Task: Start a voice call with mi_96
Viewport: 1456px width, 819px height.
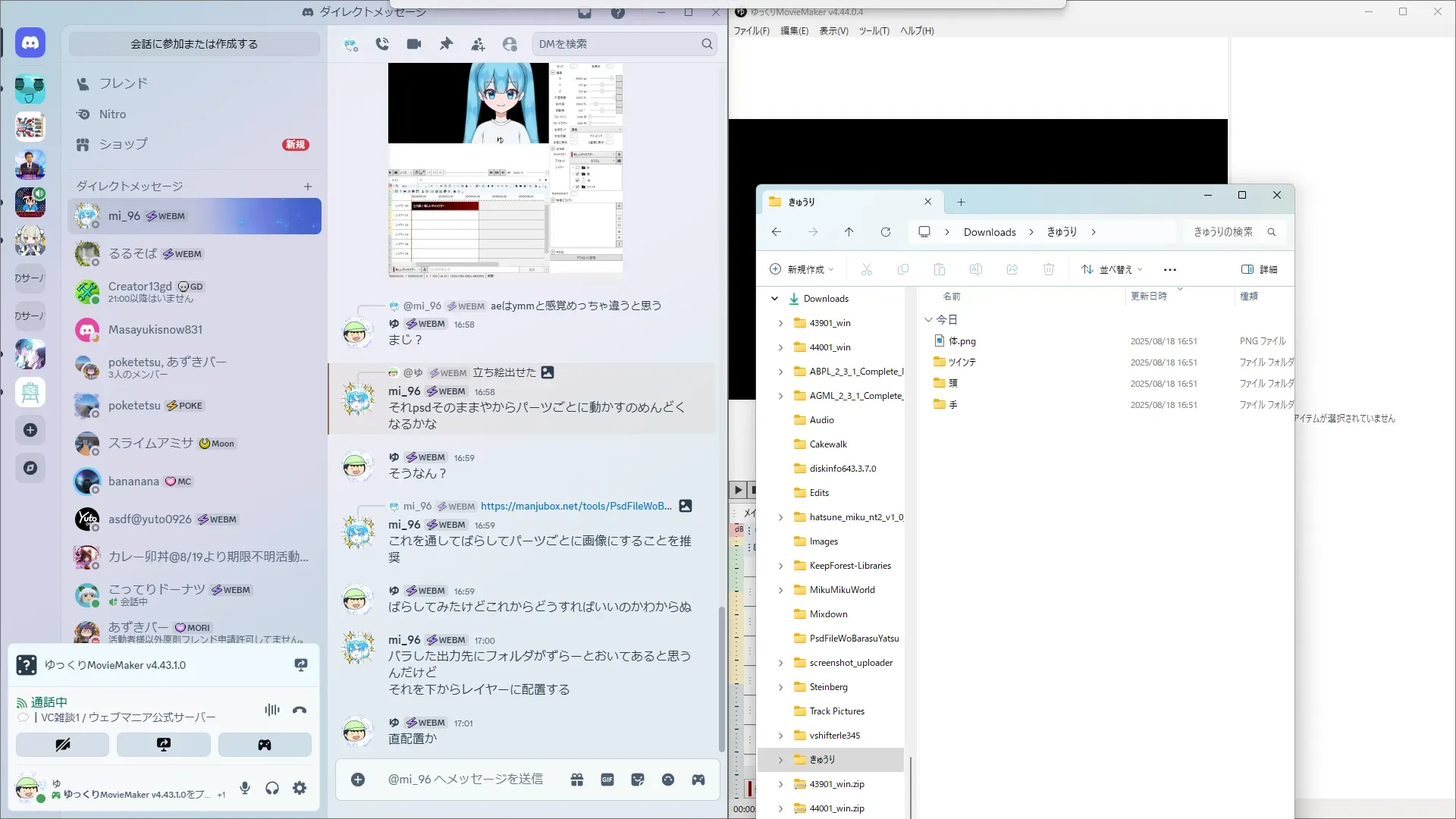Action: [382, 44]
